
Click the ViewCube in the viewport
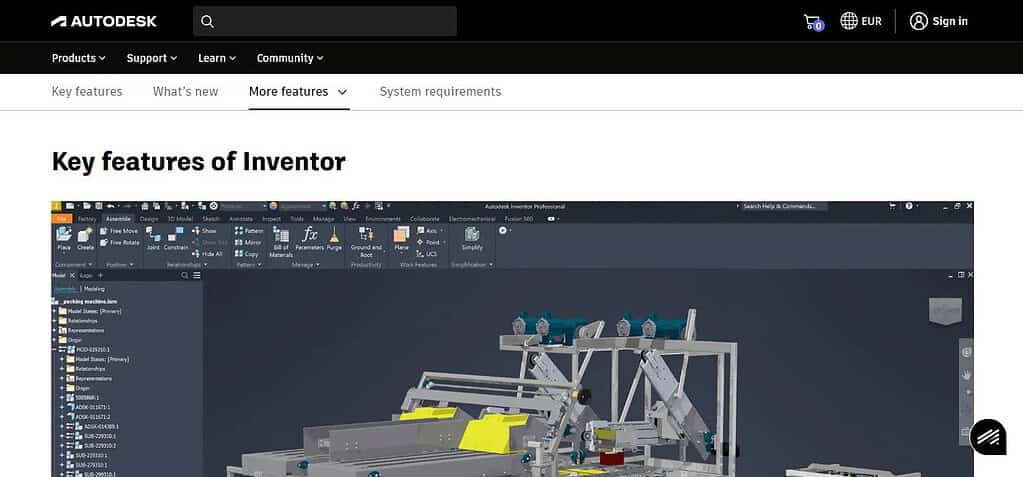click(x=945, y=311)
